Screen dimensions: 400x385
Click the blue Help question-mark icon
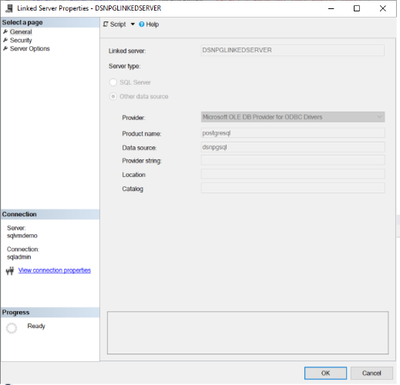pyautogui.click(x=142, y=24)
